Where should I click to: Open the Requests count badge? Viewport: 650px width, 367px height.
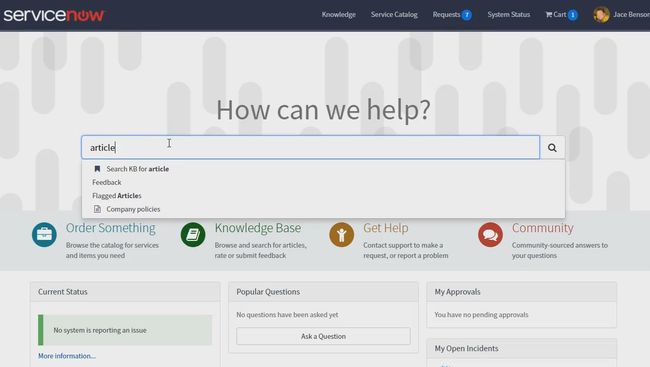pos(467,15)
